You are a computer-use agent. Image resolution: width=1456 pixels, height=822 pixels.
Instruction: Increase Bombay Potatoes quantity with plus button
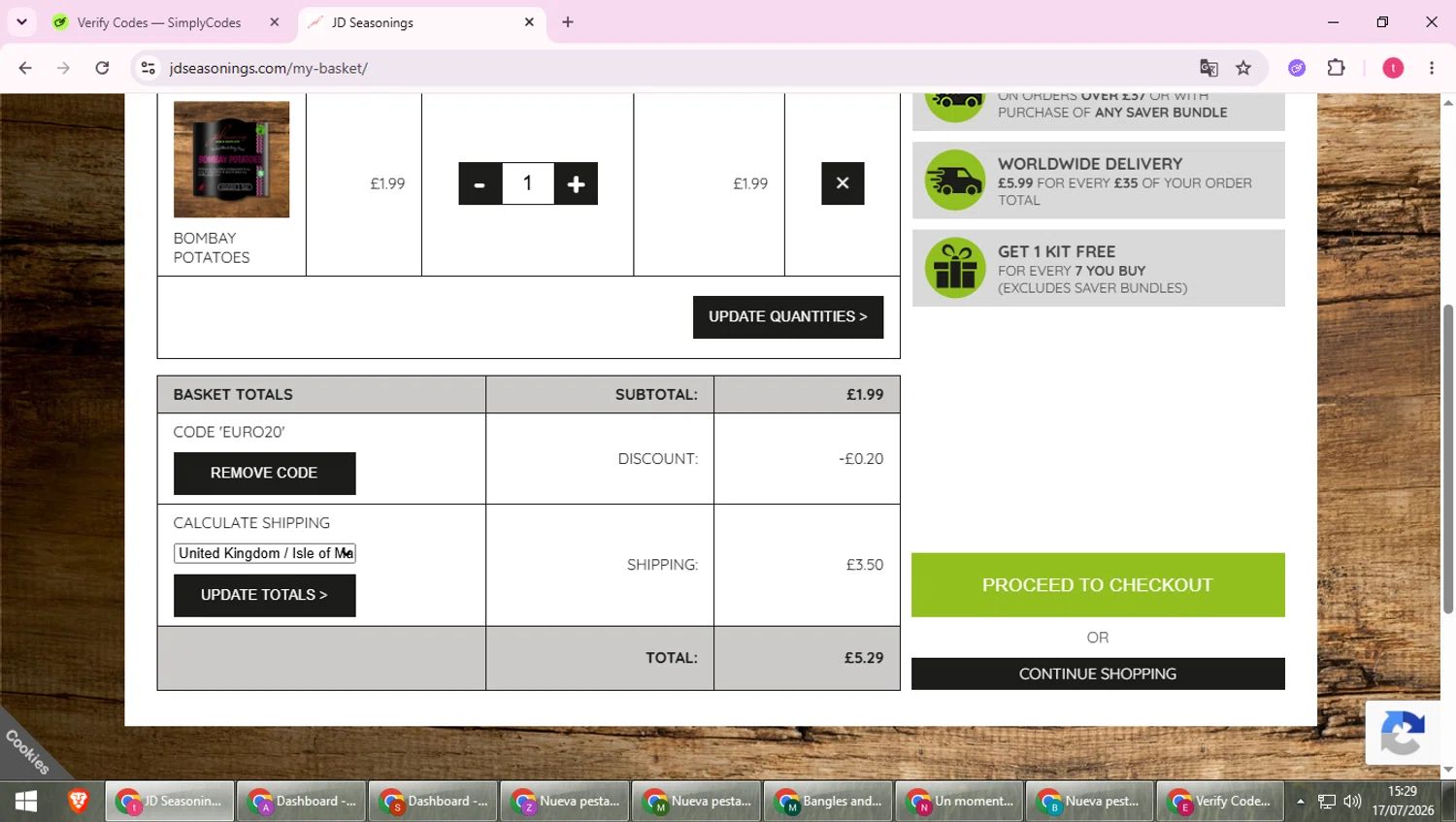click(x=576, y=183)
